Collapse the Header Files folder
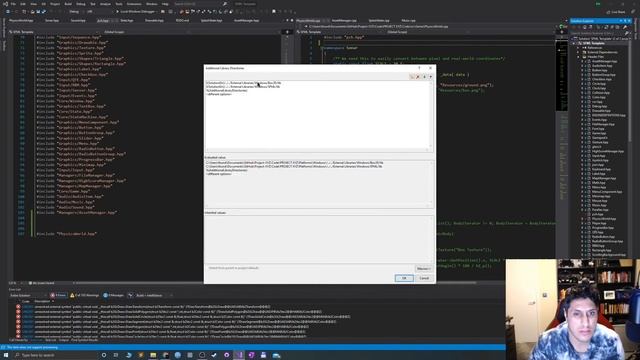Image resolution: width=640 pixels, height=360 pixels. 578,57
